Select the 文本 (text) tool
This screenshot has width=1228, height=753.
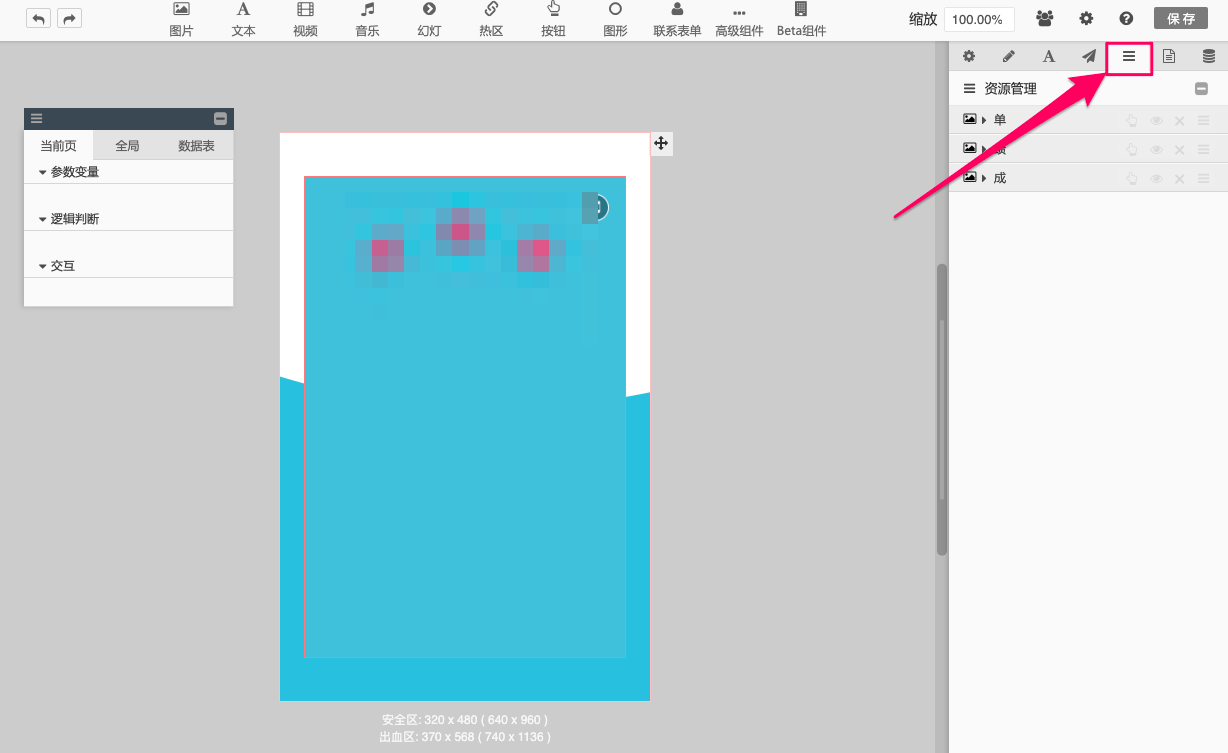pos(243,19)
